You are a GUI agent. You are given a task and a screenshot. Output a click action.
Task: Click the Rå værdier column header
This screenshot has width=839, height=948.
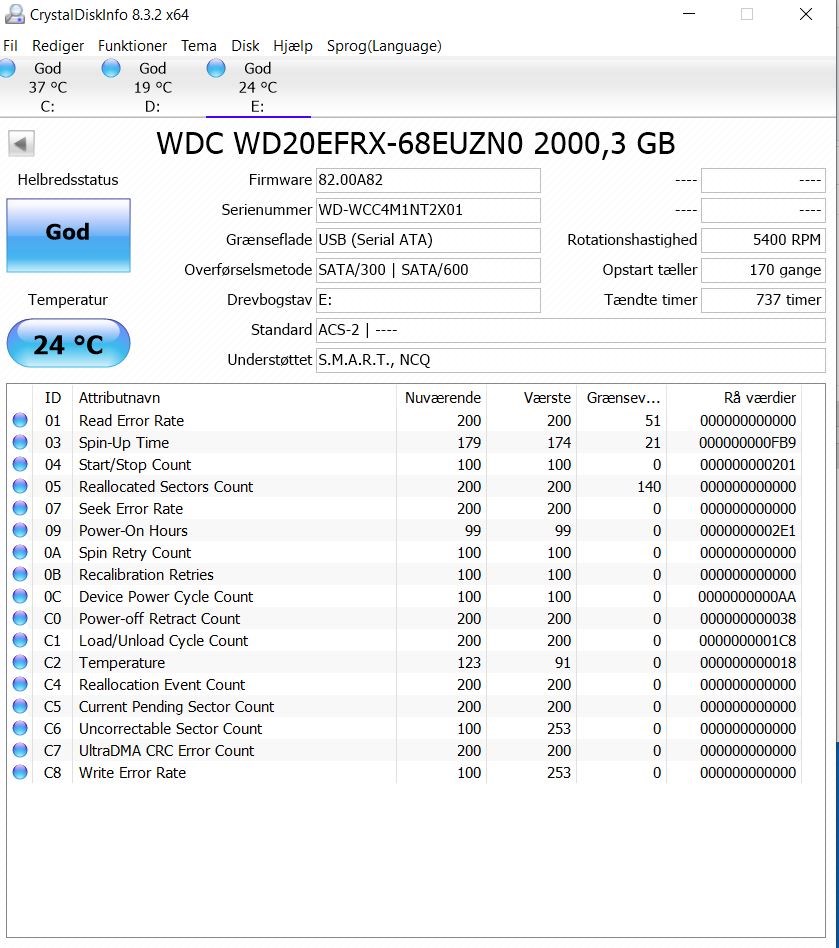click(734, 398)
